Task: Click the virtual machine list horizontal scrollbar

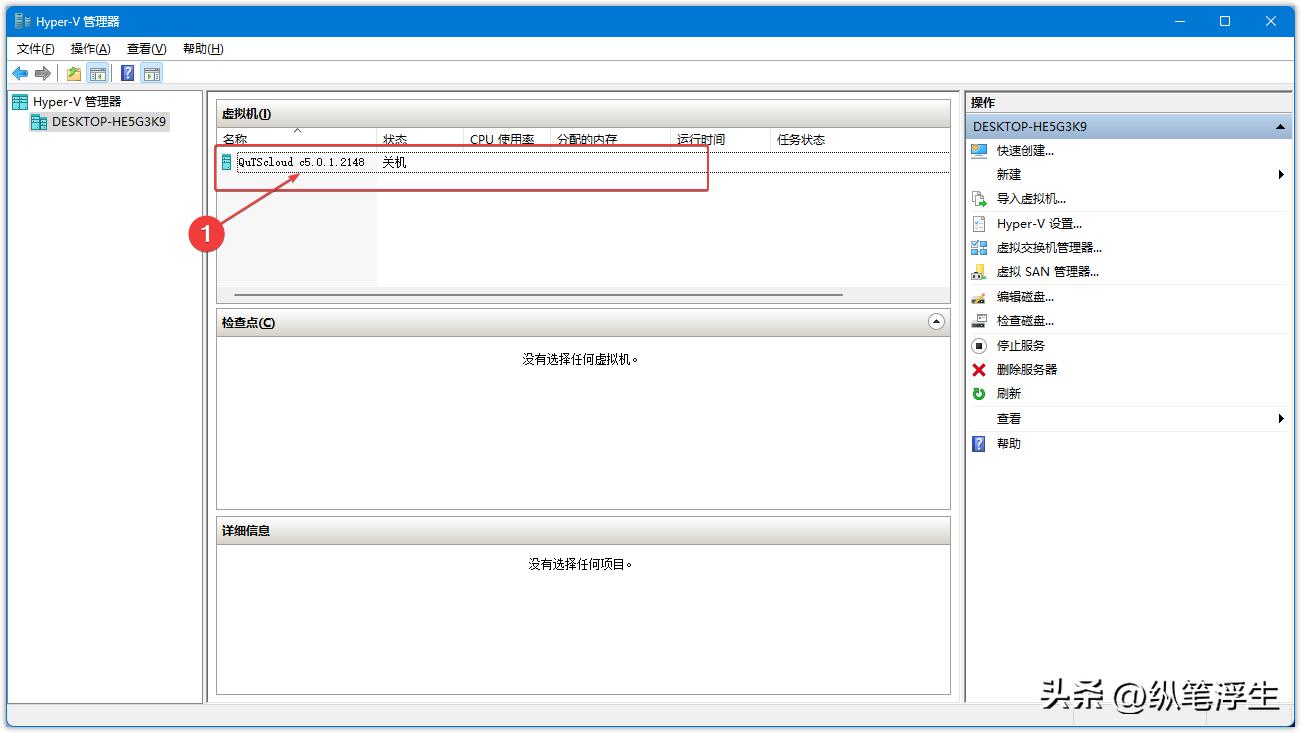Action: [538, 295]
